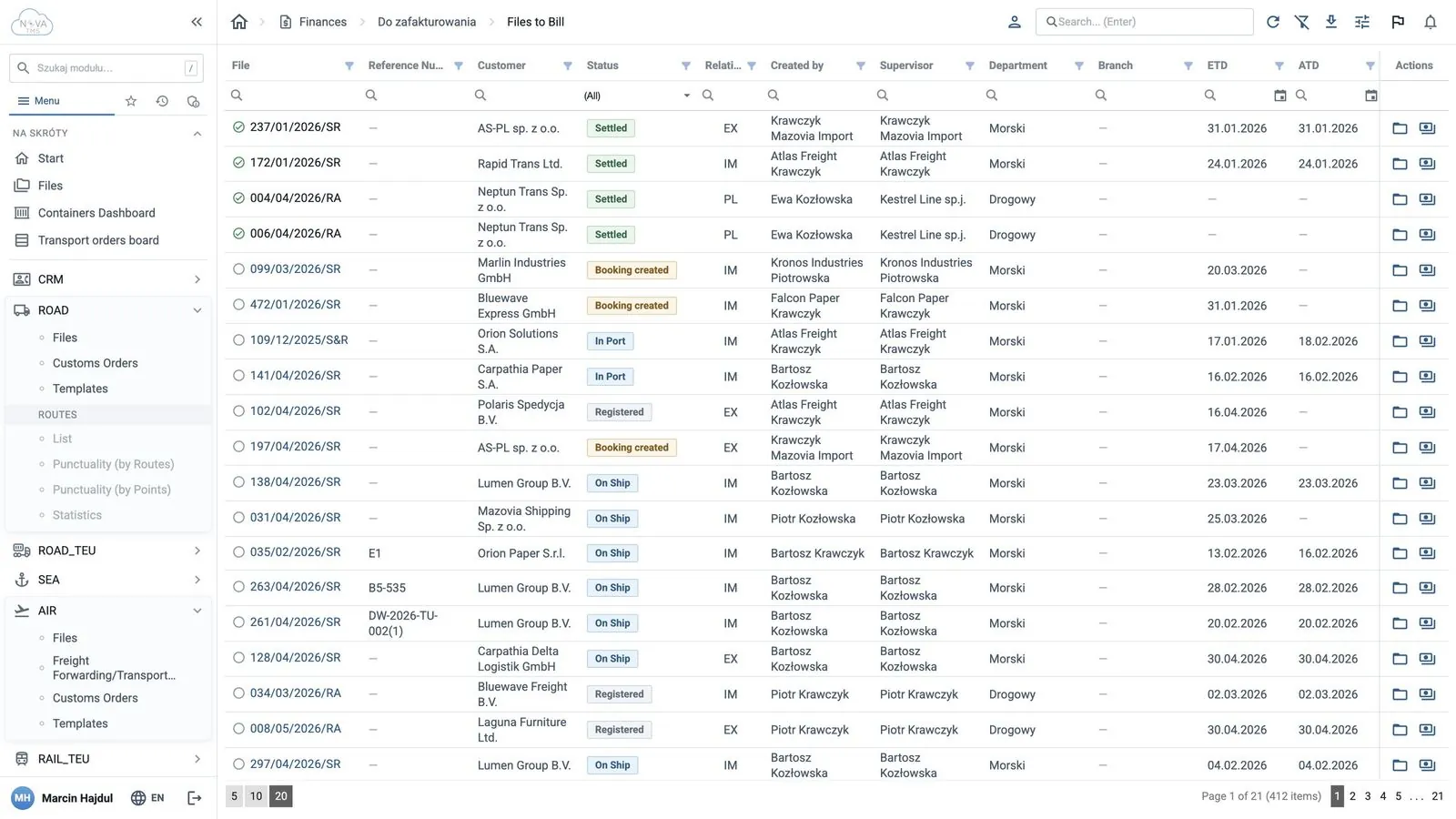The height and width of the screenshot is (819, 1456).
Task: Refresh the Files to Bill grid
Action: pyautogui.click(x=1273, y=22)
